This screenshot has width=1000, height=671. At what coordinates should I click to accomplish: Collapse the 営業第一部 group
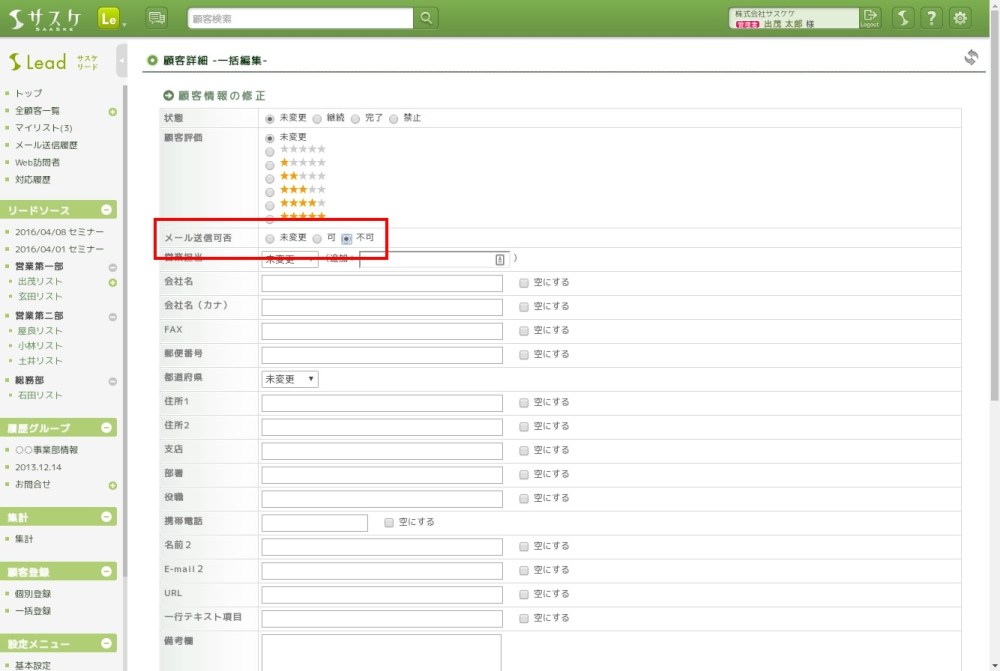(113, 267)
